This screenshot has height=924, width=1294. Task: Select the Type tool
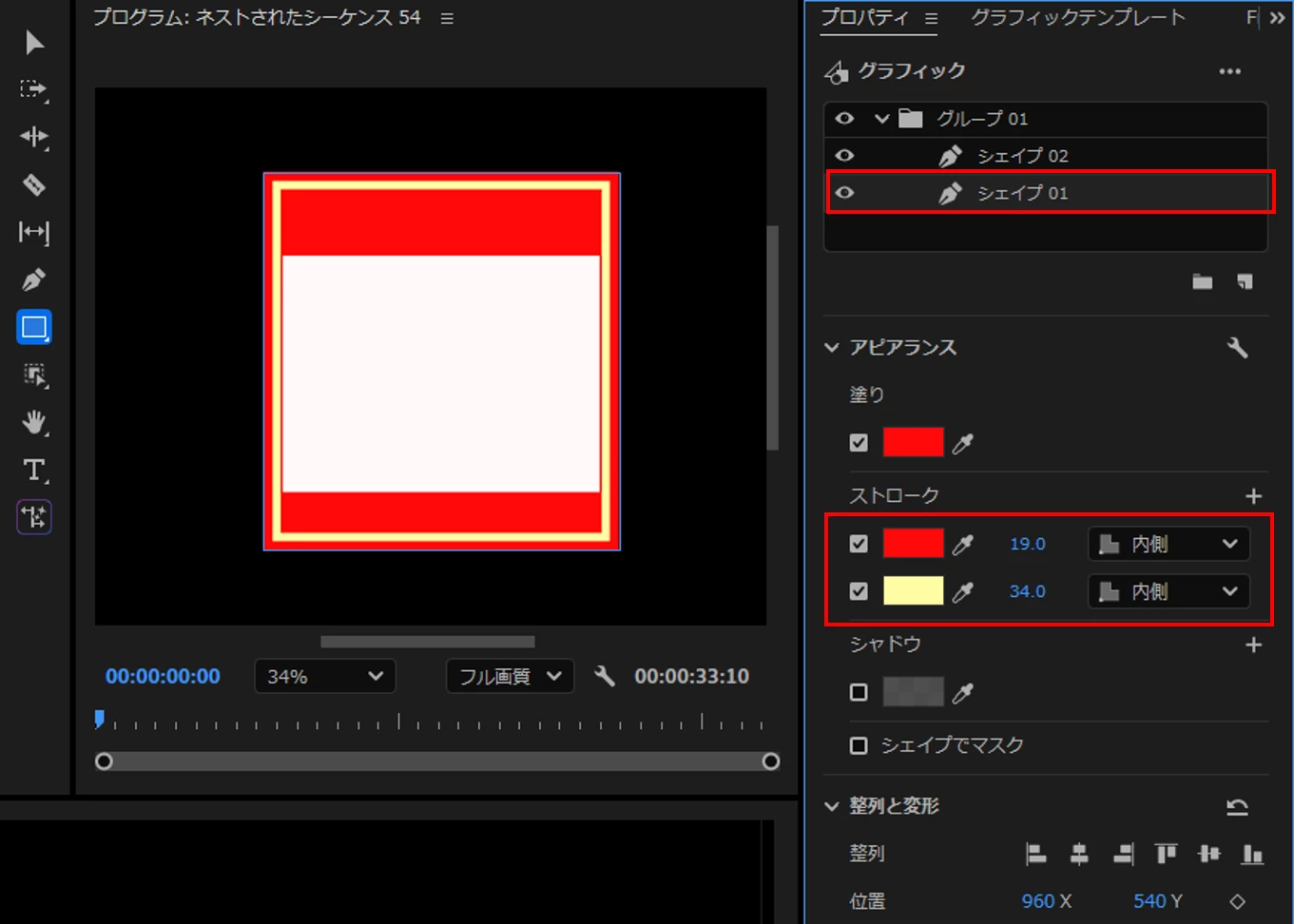(34, 470)
